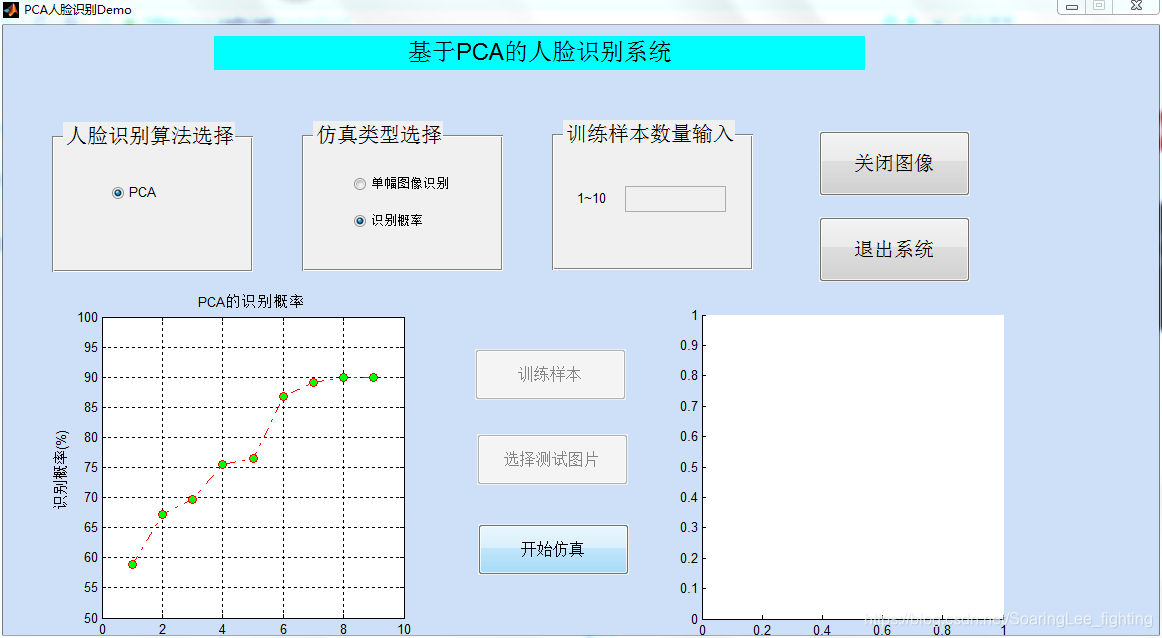Click the data point at x=2 on the plot

point(162,514)
